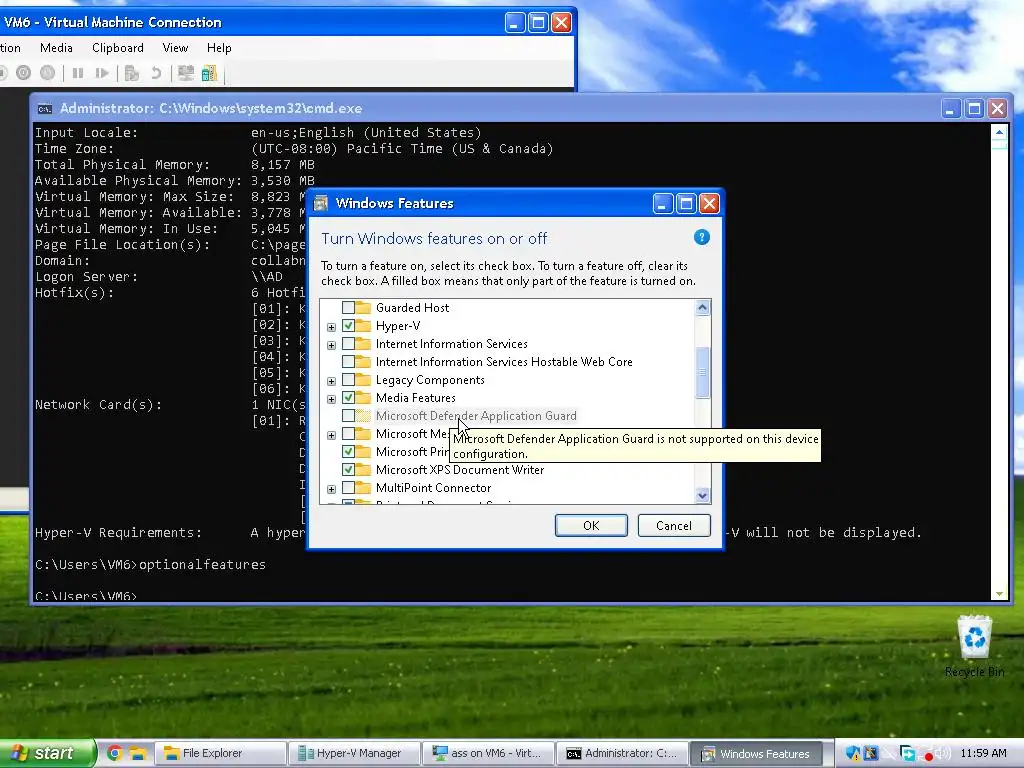This screenshot has width=1024, height=768.
Task: Click the Legacy Components folder icon
Action: pos(364,380)
